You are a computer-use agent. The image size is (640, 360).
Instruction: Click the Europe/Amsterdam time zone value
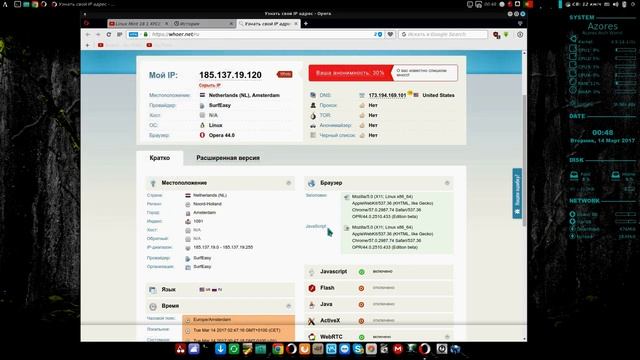[212, 320]
